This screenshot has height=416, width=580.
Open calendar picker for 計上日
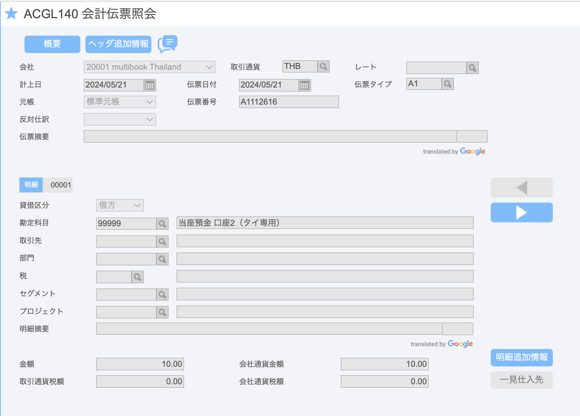[x=149, y=85]
